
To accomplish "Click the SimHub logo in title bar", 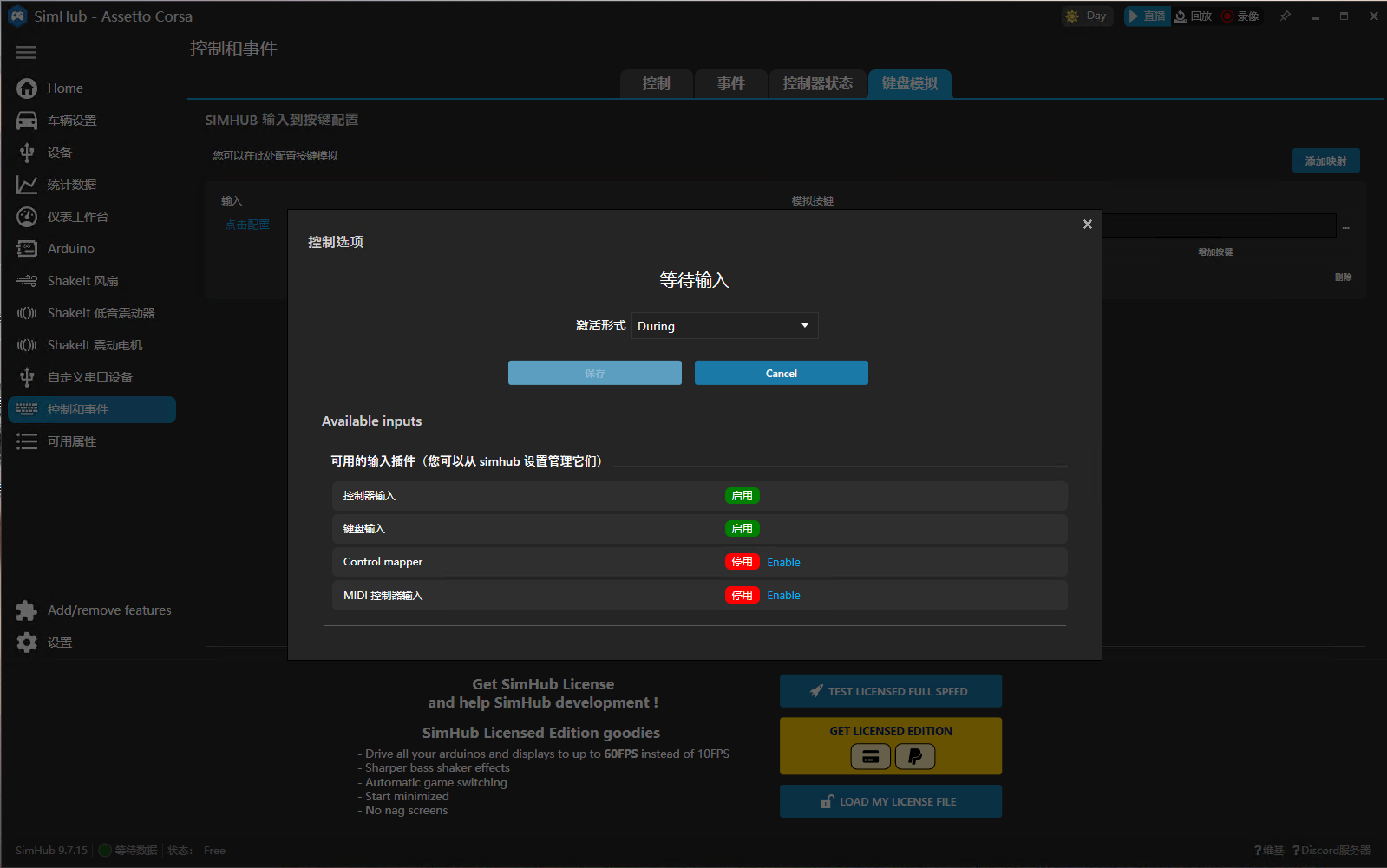I will point(17,16).
